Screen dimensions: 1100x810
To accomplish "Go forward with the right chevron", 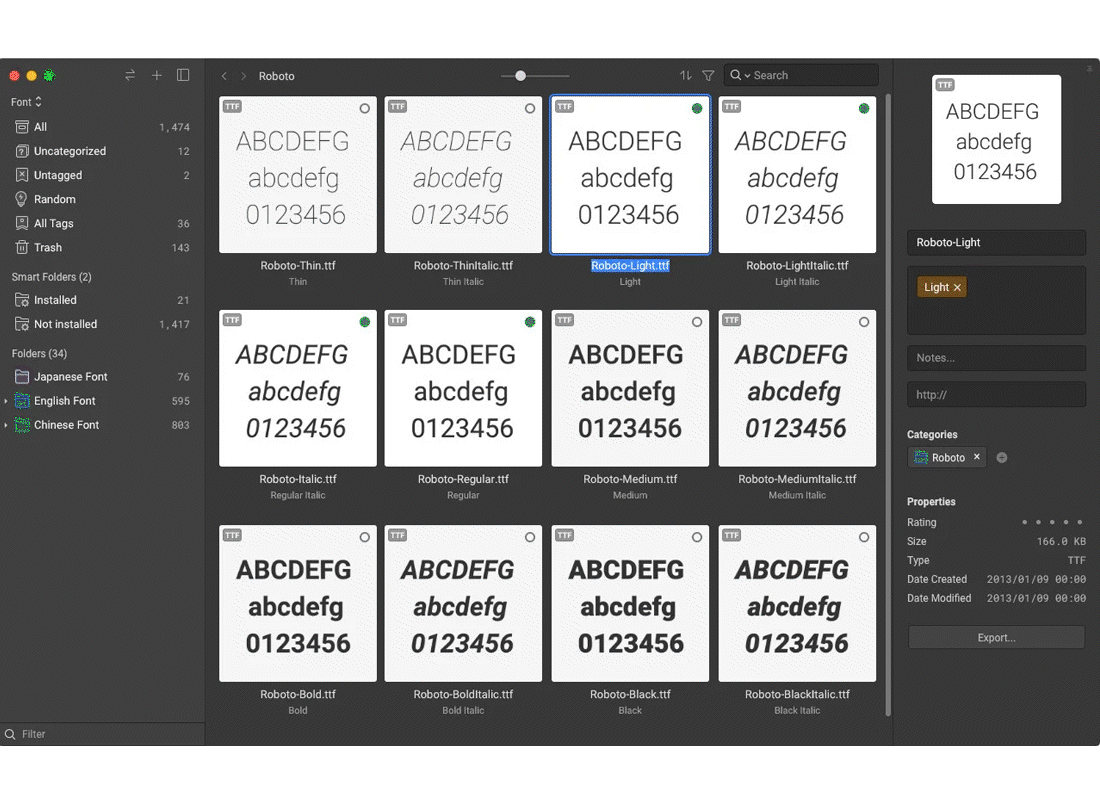I will 243,76.
